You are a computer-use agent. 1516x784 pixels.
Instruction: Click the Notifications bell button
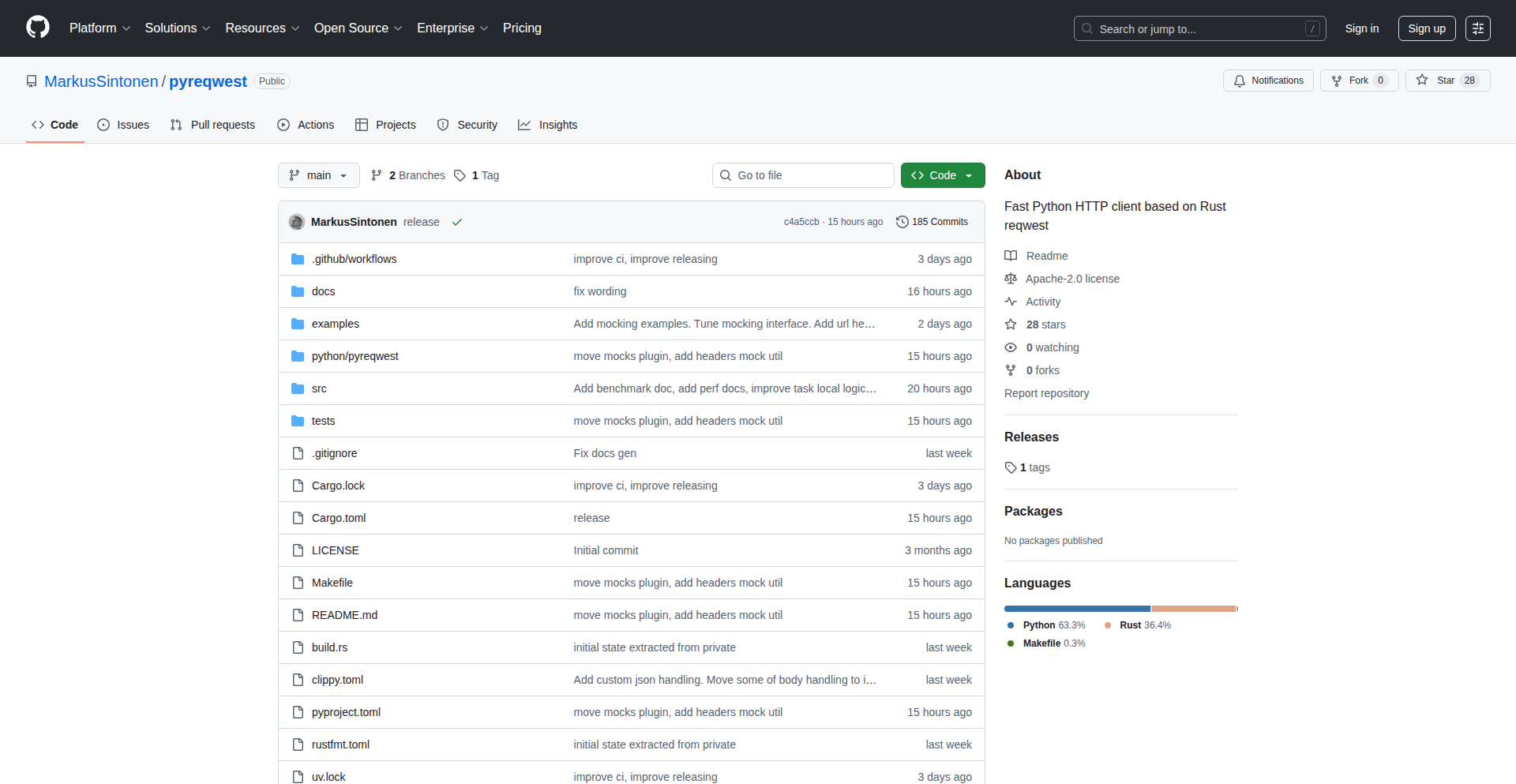click(1268, 81)
